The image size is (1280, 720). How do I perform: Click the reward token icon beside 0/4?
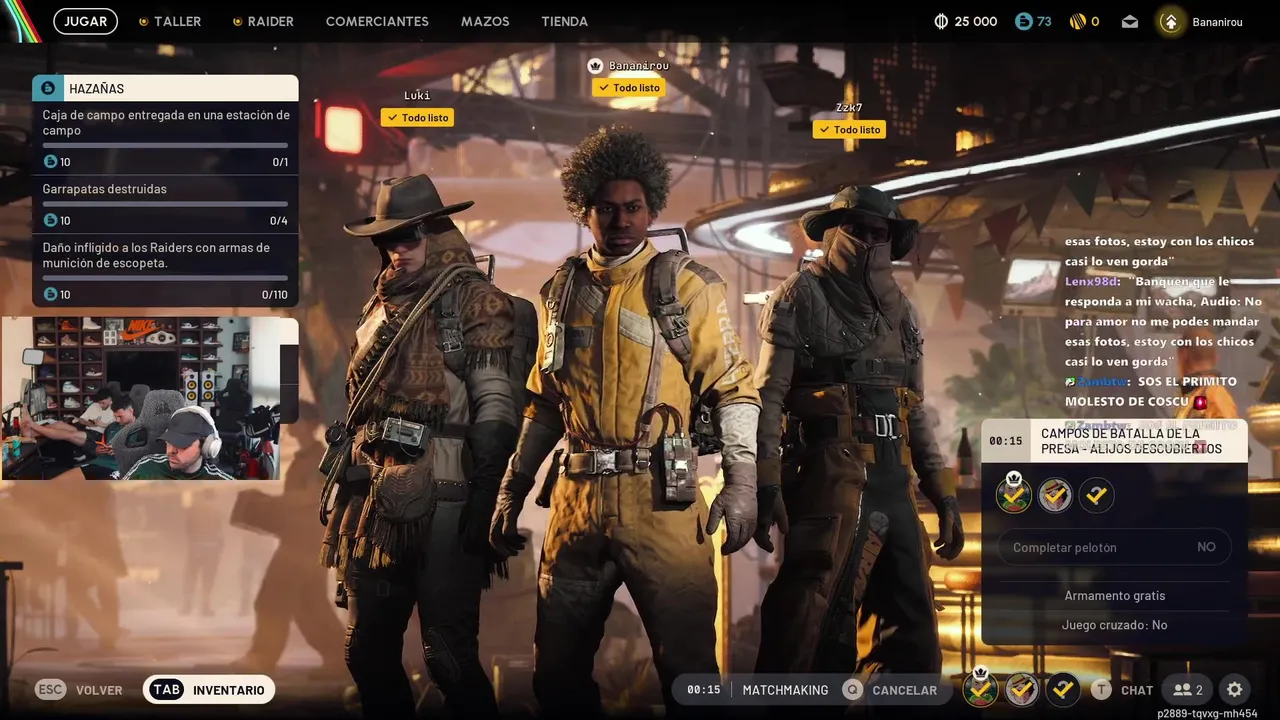[50, 220]
